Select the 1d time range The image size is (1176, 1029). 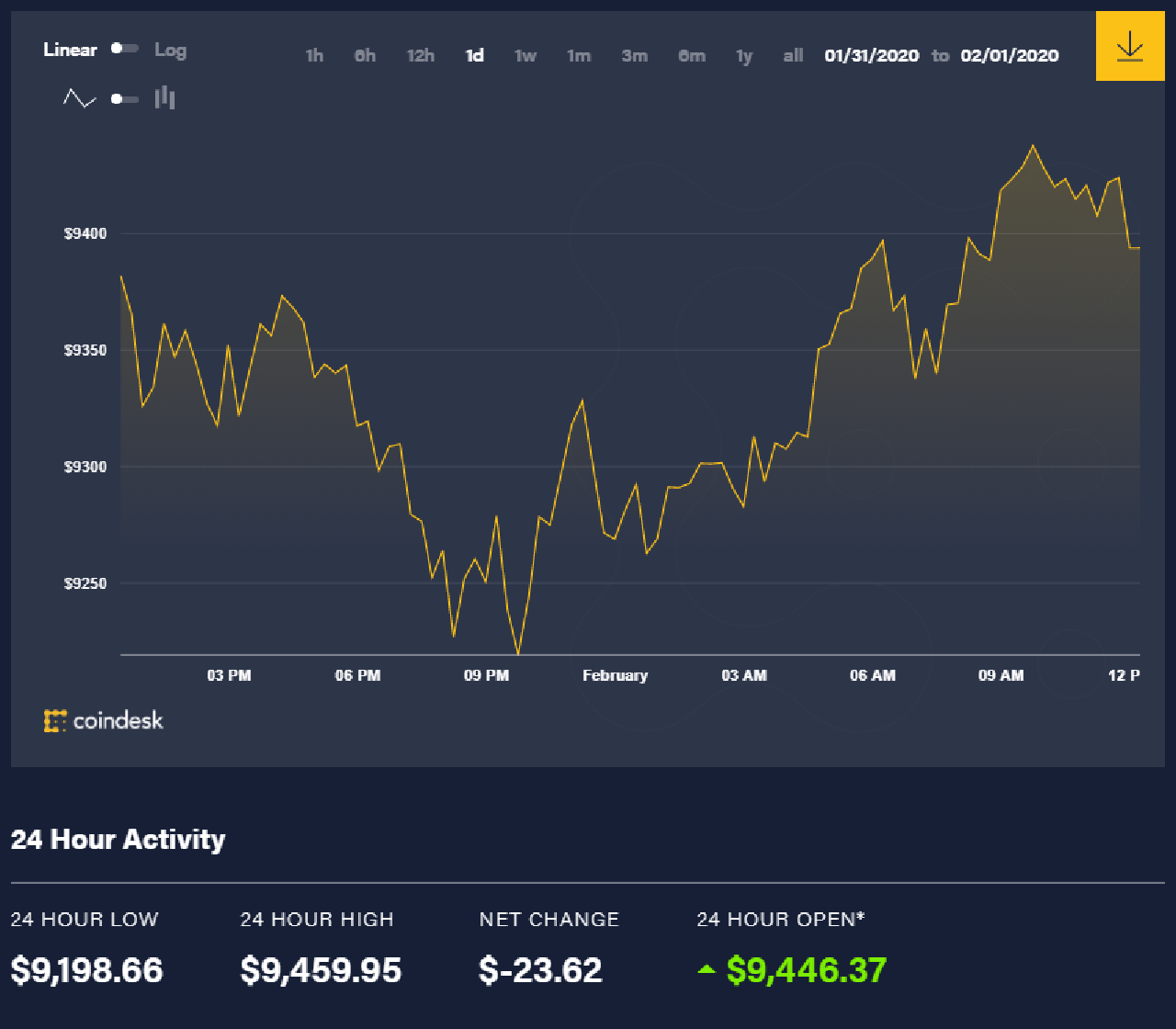pos(474,56)
